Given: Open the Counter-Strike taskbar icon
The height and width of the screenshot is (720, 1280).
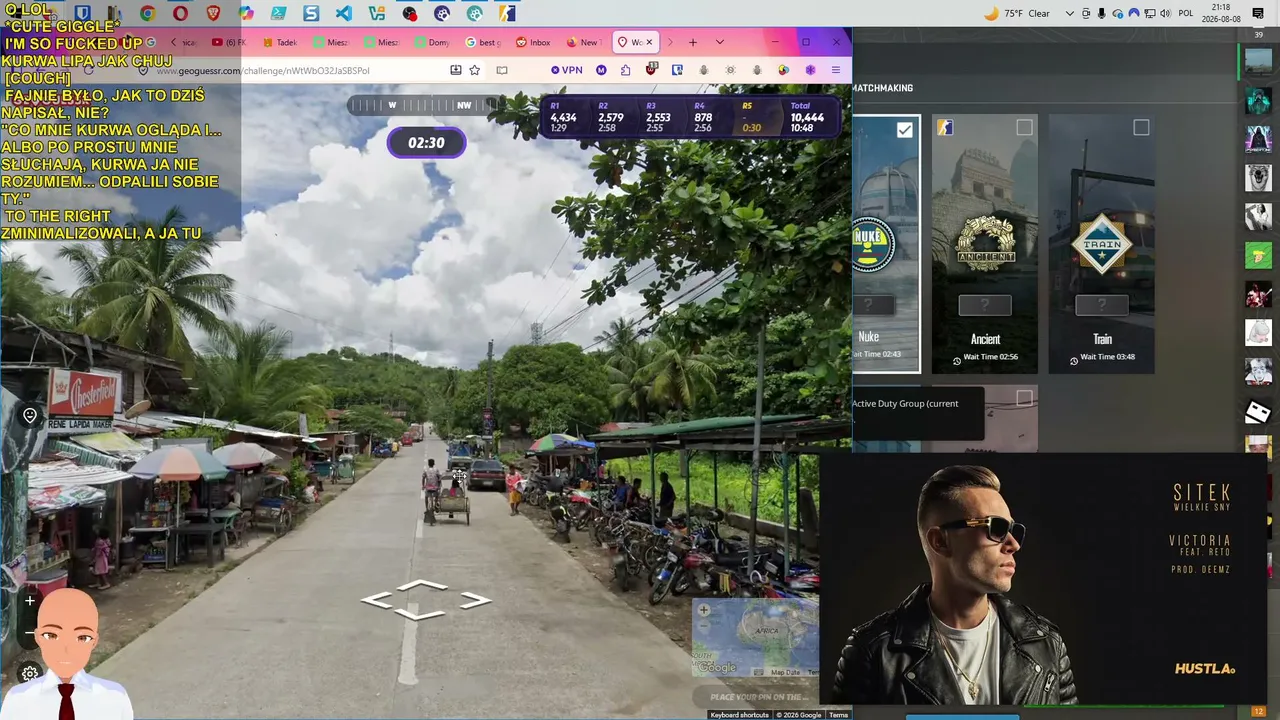Looking at the screenshot, I should pos(508,13).
